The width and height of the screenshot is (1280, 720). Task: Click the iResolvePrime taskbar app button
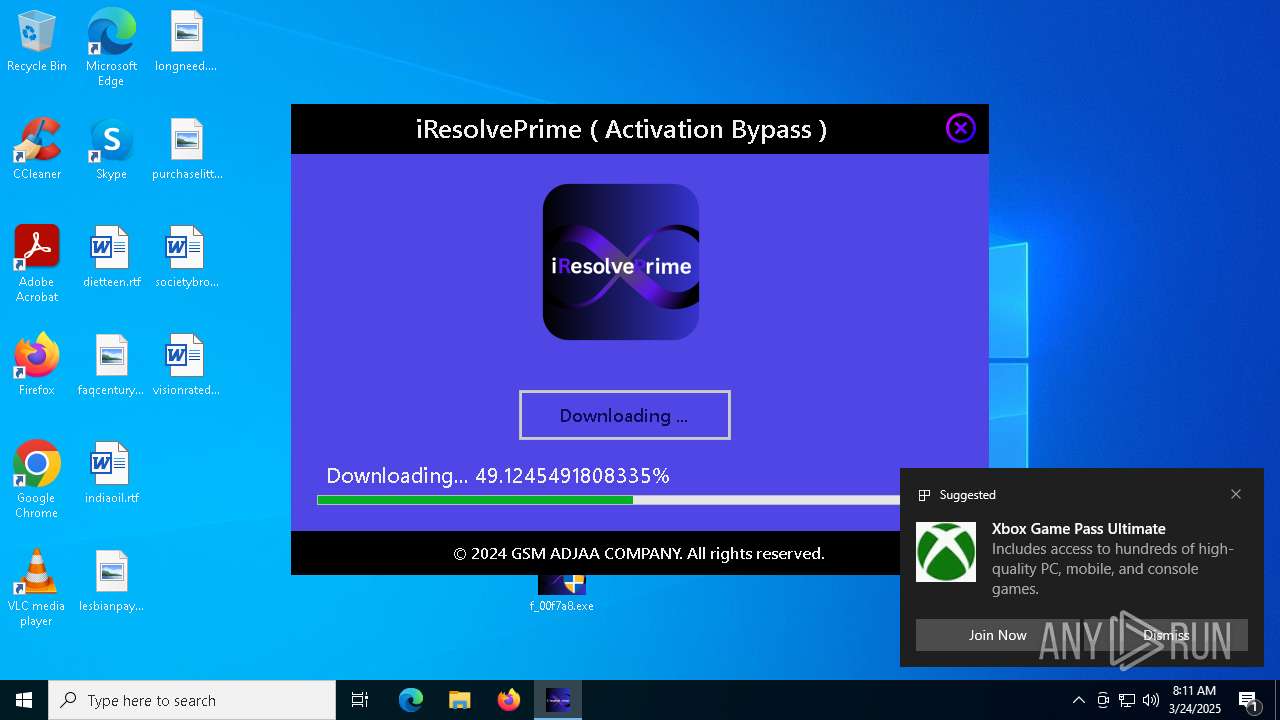pyautogui.click(x=558, y=700)
